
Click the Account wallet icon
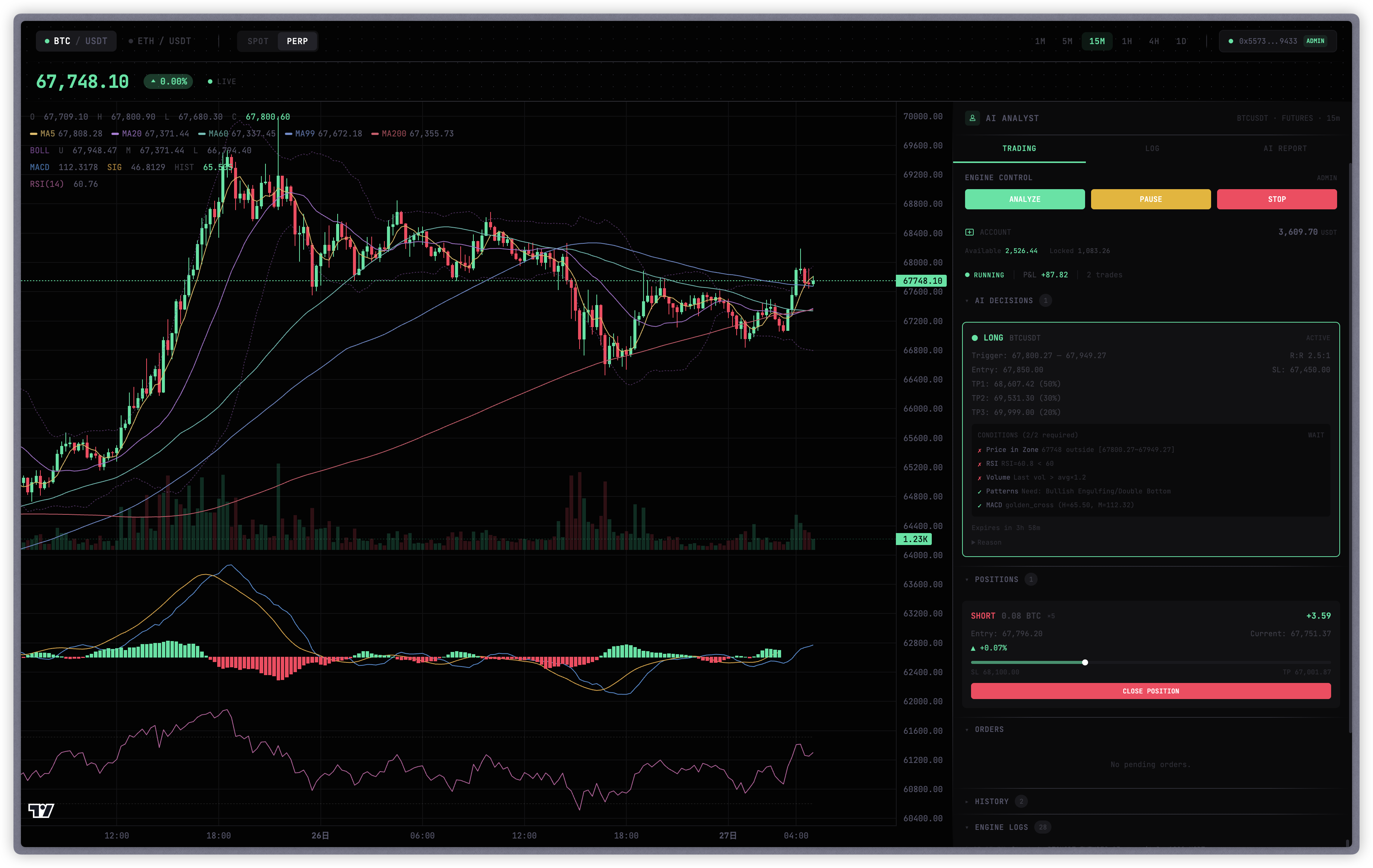[x=969, y=232]
